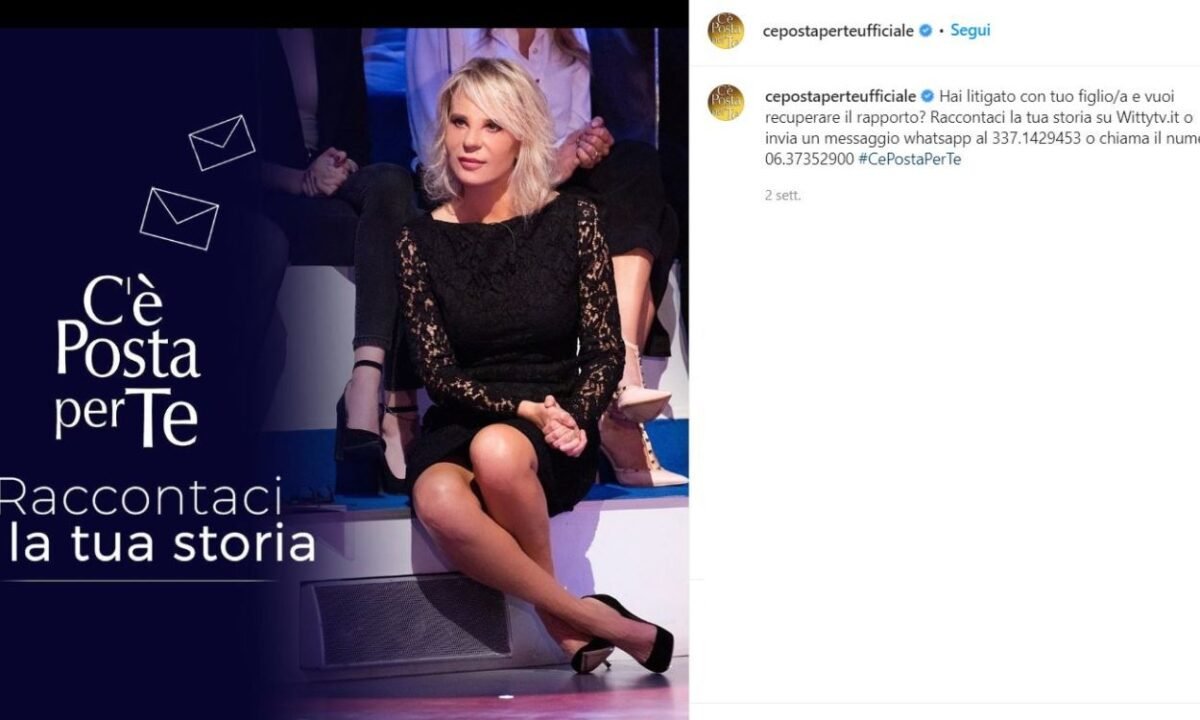Click the profile avatar in the post header
Image resolution: width=1200 pixels, height=720 pixels.
[726, 30]
